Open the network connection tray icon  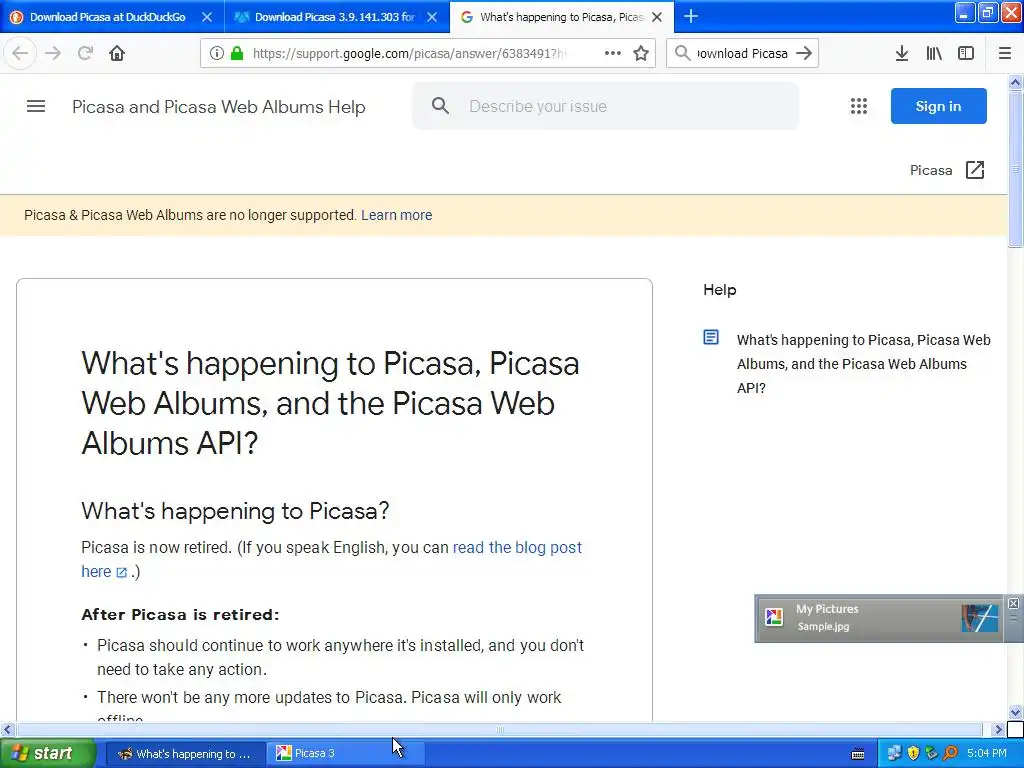click(894, 754)
